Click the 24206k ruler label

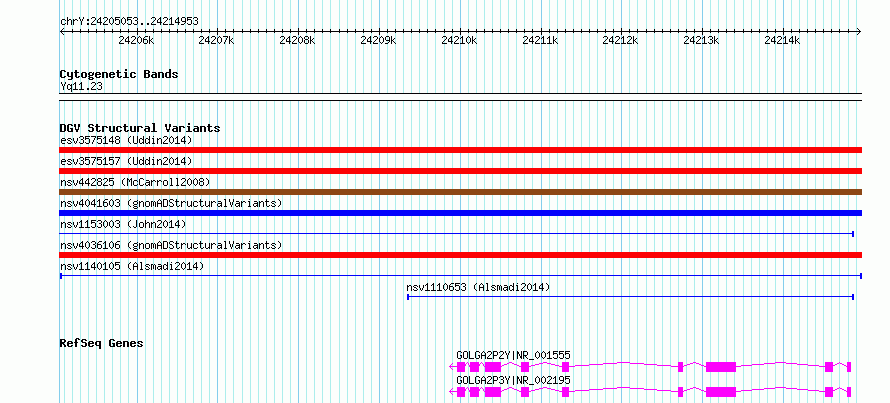(x=136, y=40)
